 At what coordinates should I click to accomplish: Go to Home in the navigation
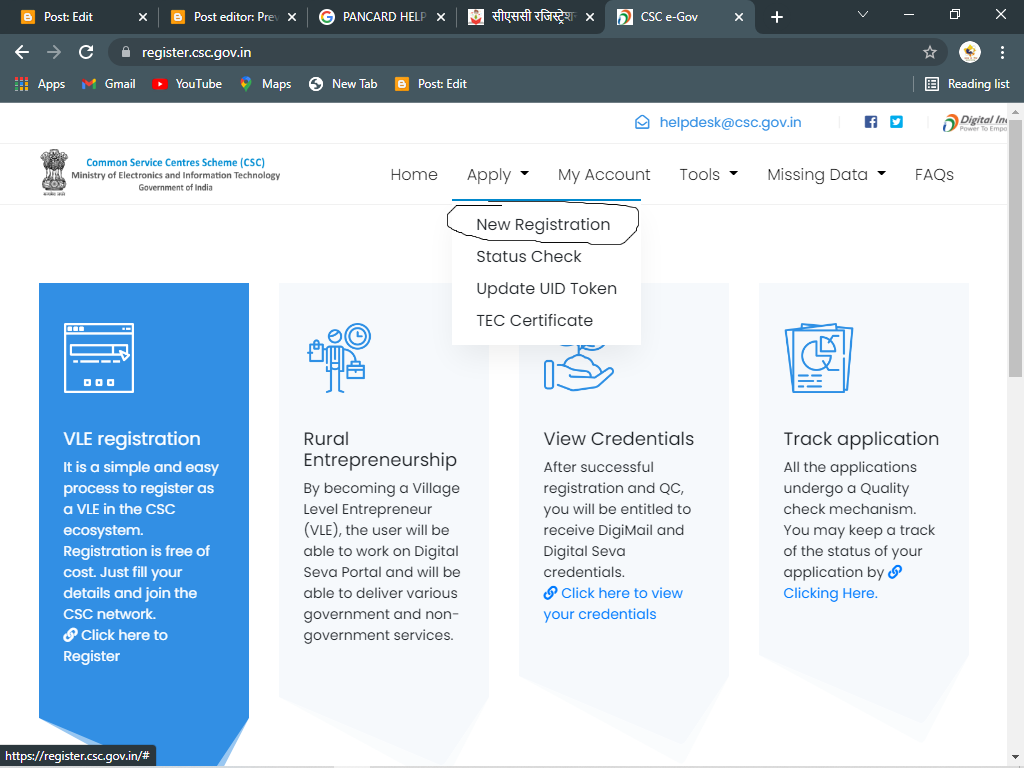[414, 174]
